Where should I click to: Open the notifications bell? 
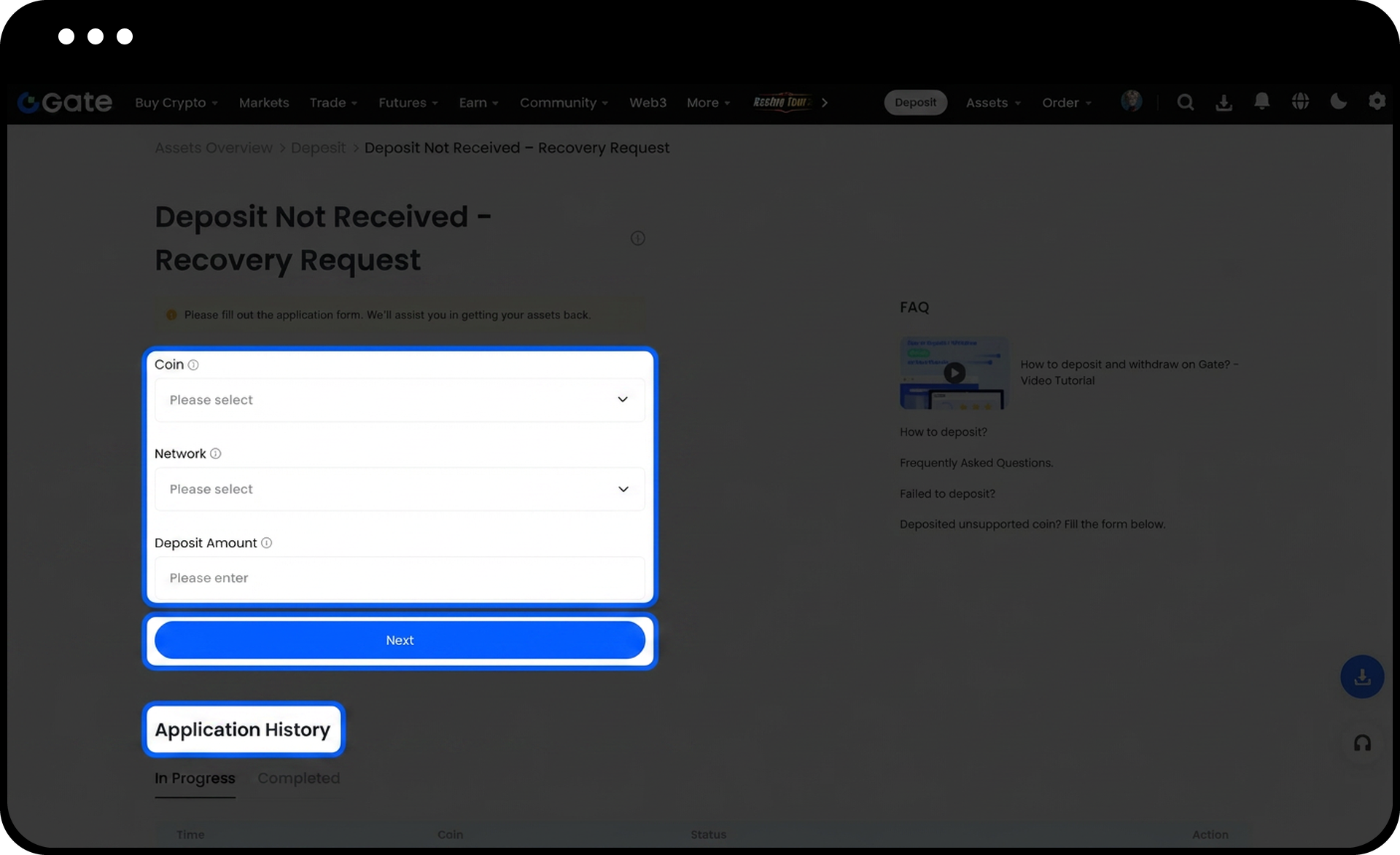pyautogui.click(x=1261, y=102)
